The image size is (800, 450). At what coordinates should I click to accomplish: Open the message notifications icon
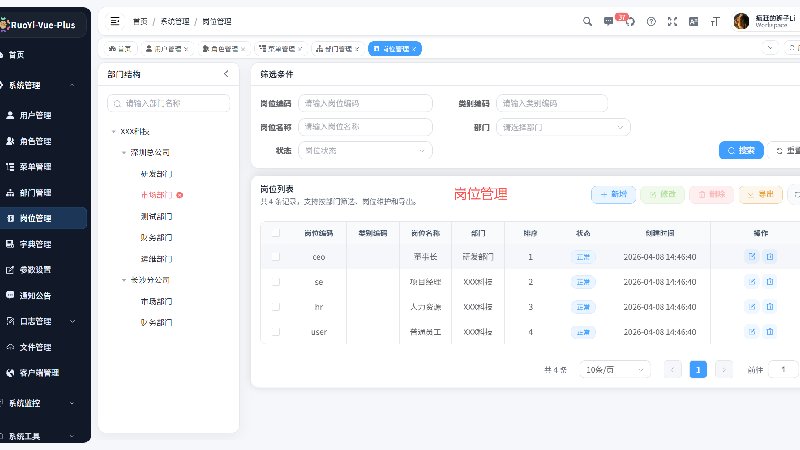(608, 21)
